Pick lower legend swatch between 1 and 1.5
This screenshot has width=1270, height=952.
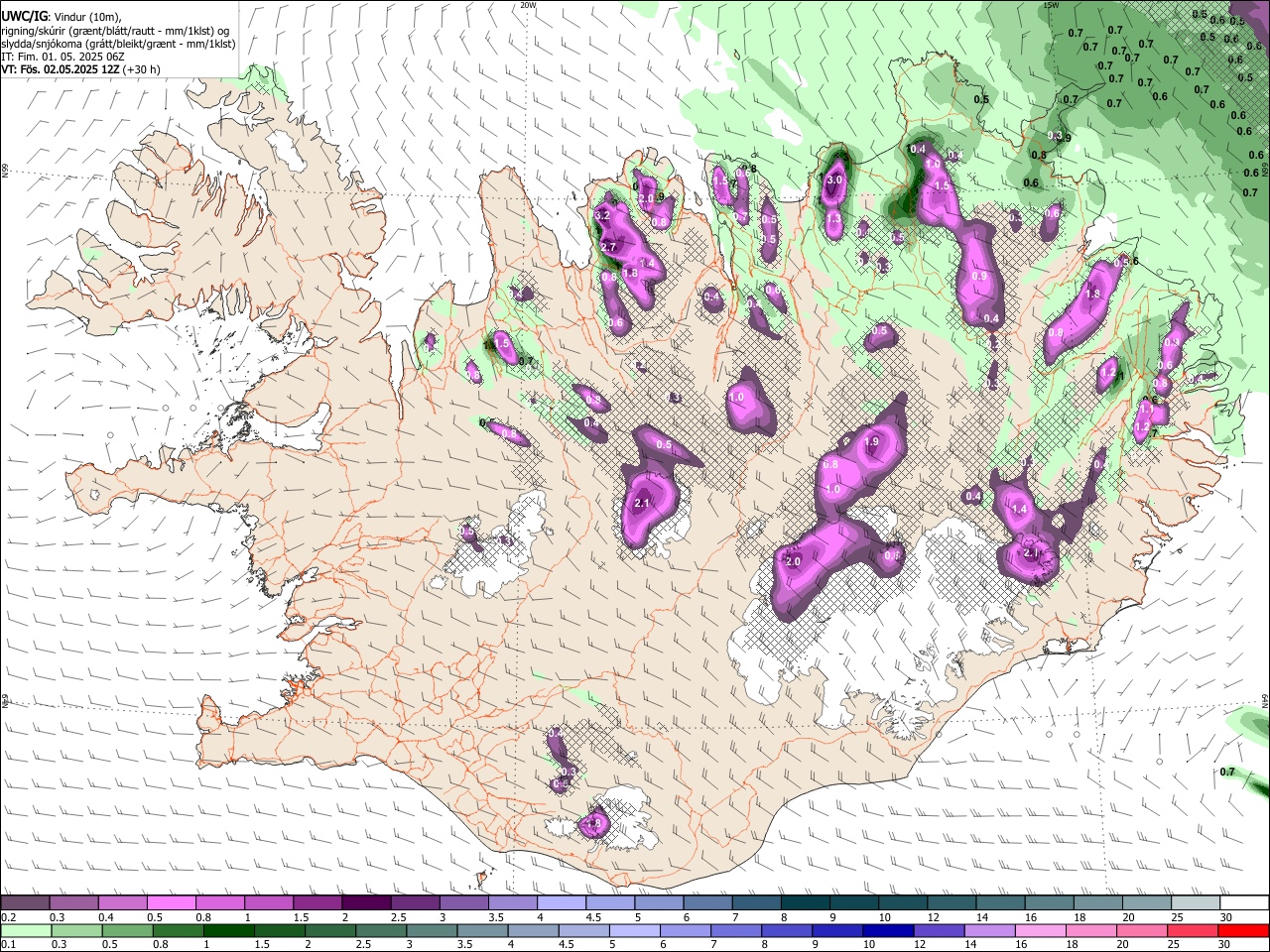pos(229,930)
